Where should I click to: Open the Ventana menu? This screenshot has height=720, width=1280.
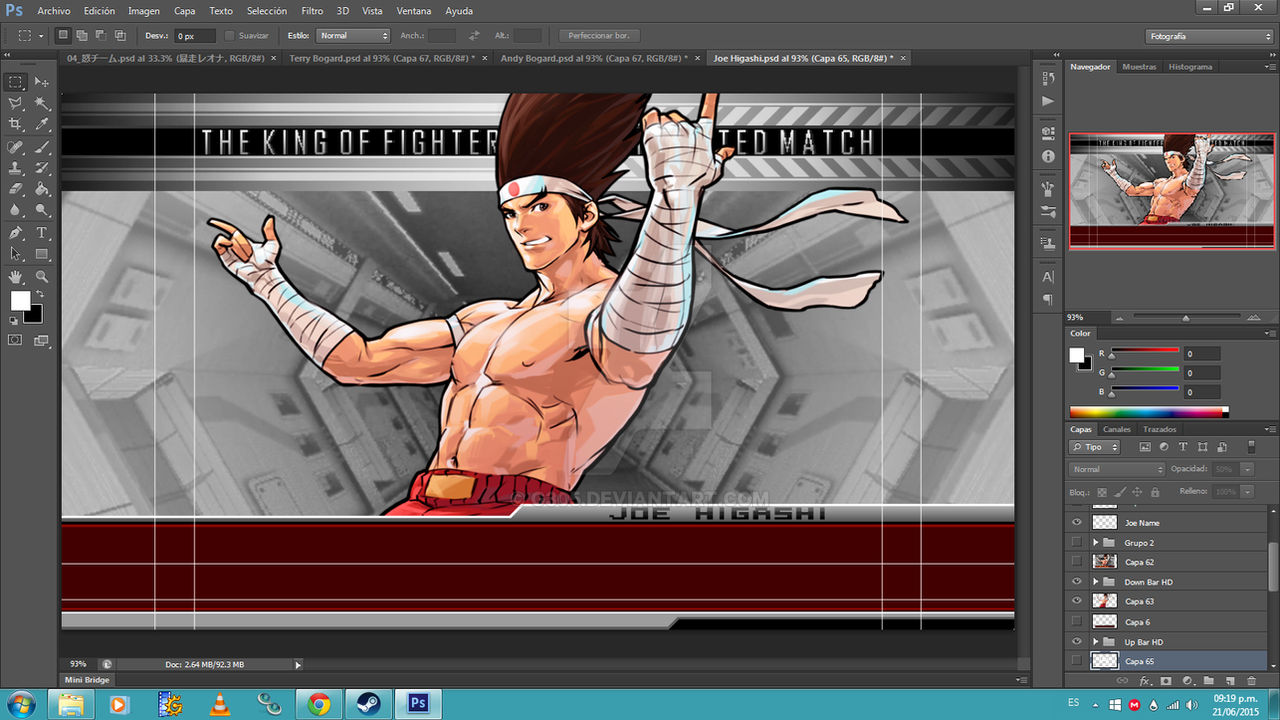click(413, 11)
